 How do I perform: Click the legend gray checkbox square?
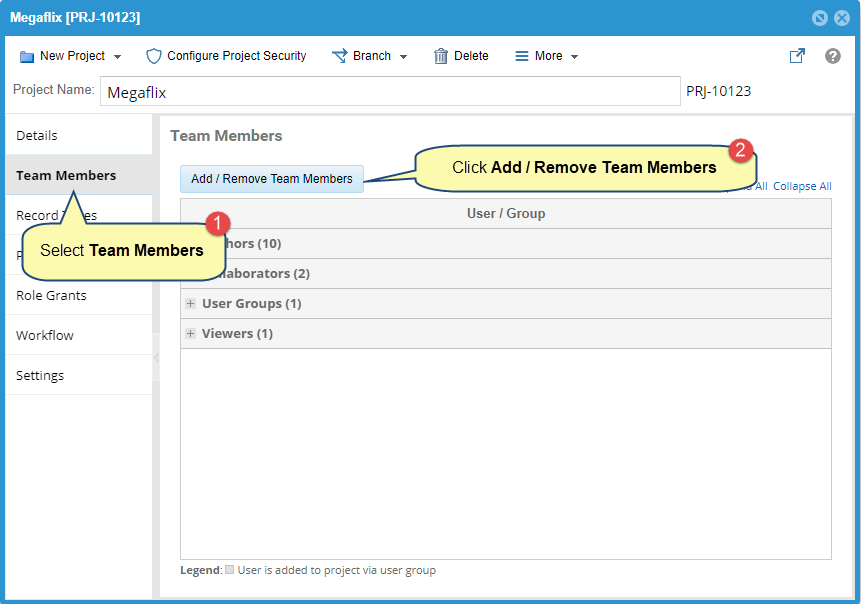click(x=230, y=569)
